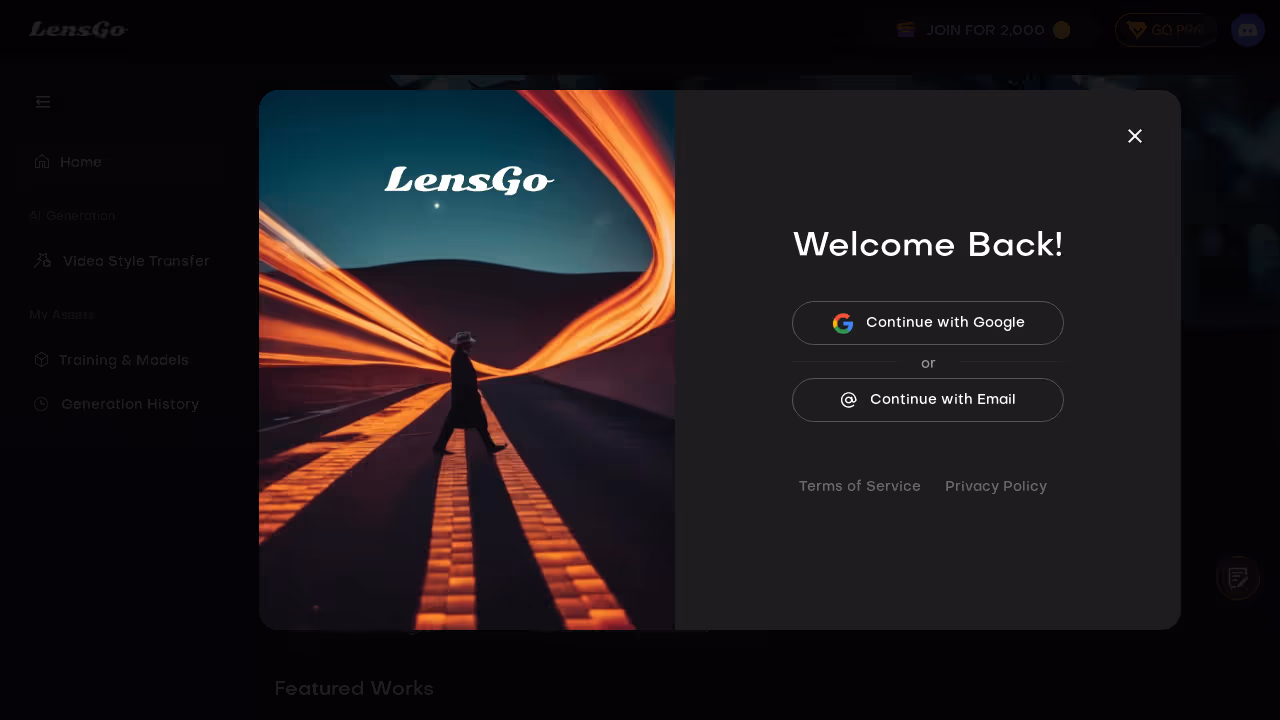The image size is (1280, 720).
Task: Close the Welcome Back dialog
Action: click(1135, 136)
